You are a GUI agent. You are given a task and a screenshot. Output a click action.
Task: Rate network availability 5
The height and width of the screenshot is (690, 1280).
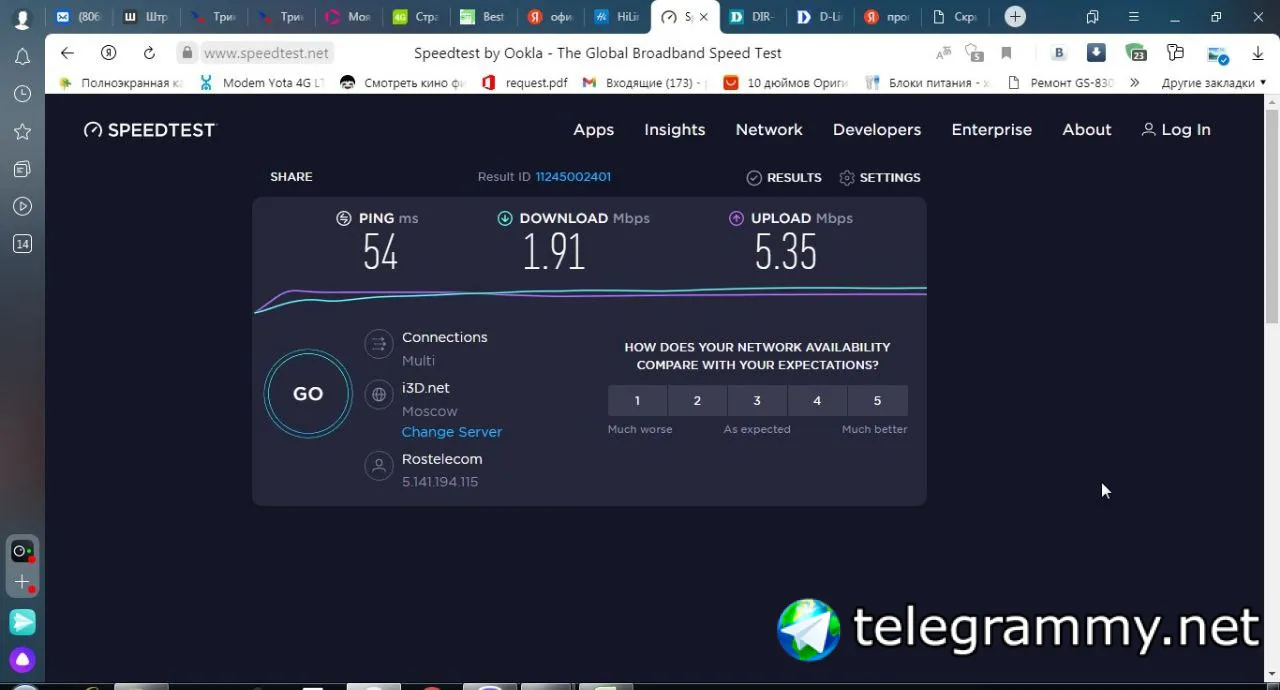point(877,400)
